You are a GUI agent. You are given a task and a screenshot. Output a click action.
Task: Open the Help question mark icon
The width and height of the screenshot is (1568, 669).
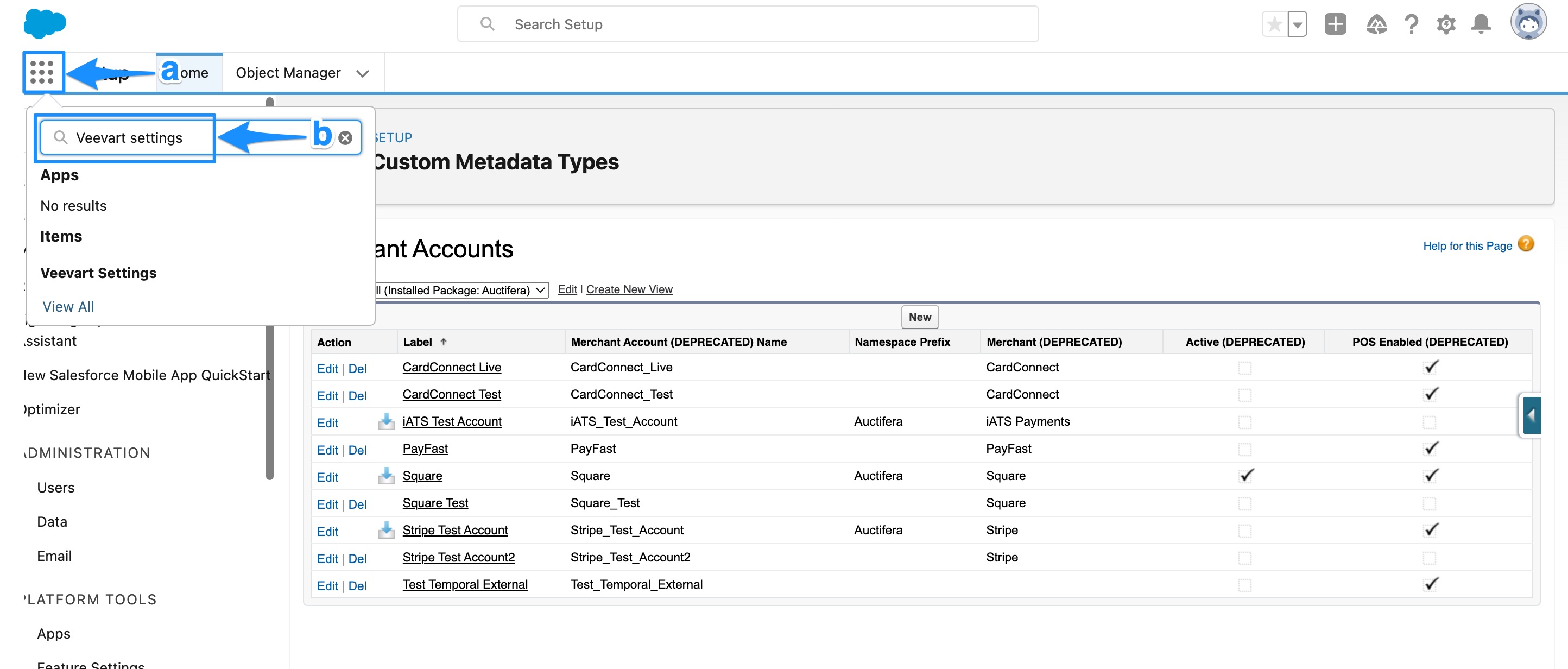point(1411,24)
